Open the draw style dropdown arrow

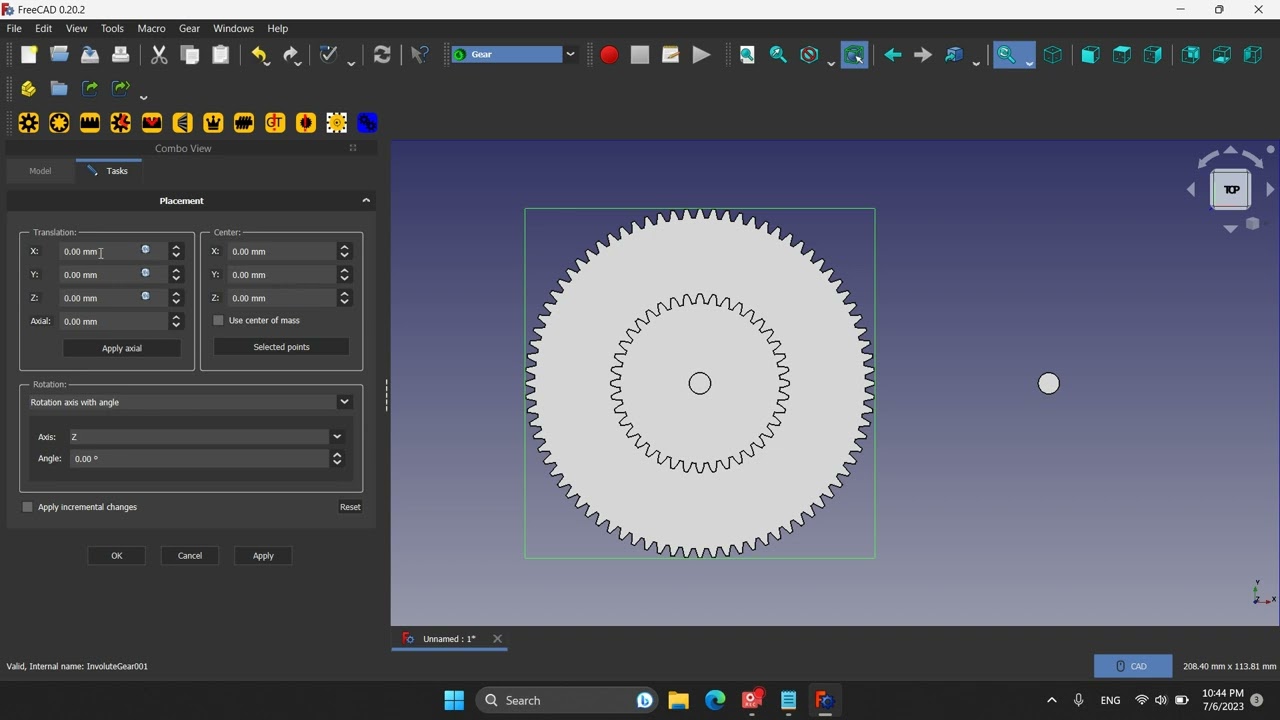click(831, 63)
